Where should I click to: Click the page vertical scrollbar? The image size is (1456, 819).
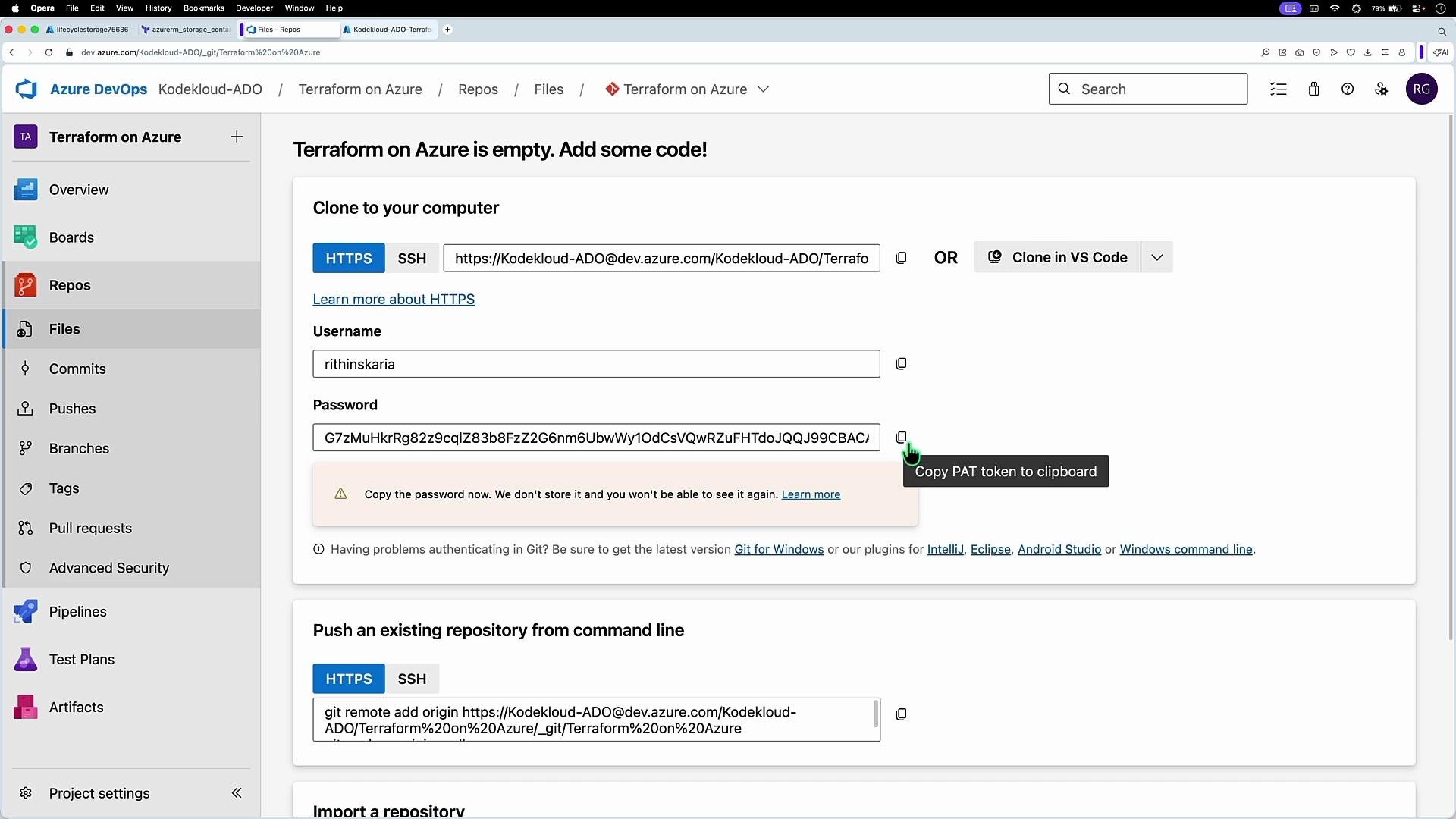pos(1451,379)
